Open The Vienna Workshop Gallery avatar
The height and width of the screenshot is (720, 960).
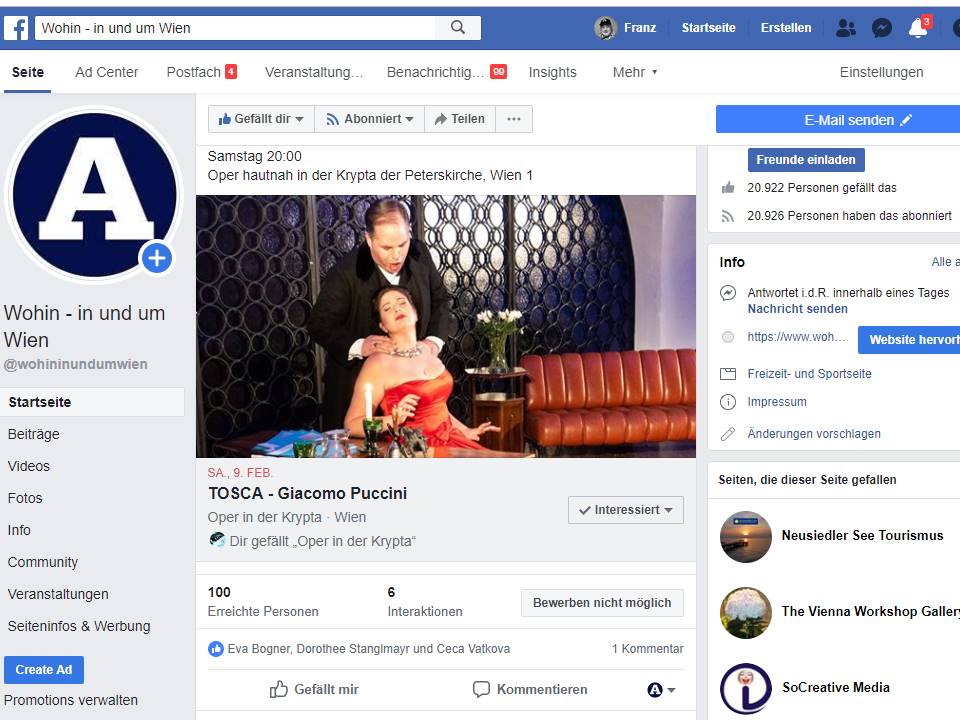point(746,612)
